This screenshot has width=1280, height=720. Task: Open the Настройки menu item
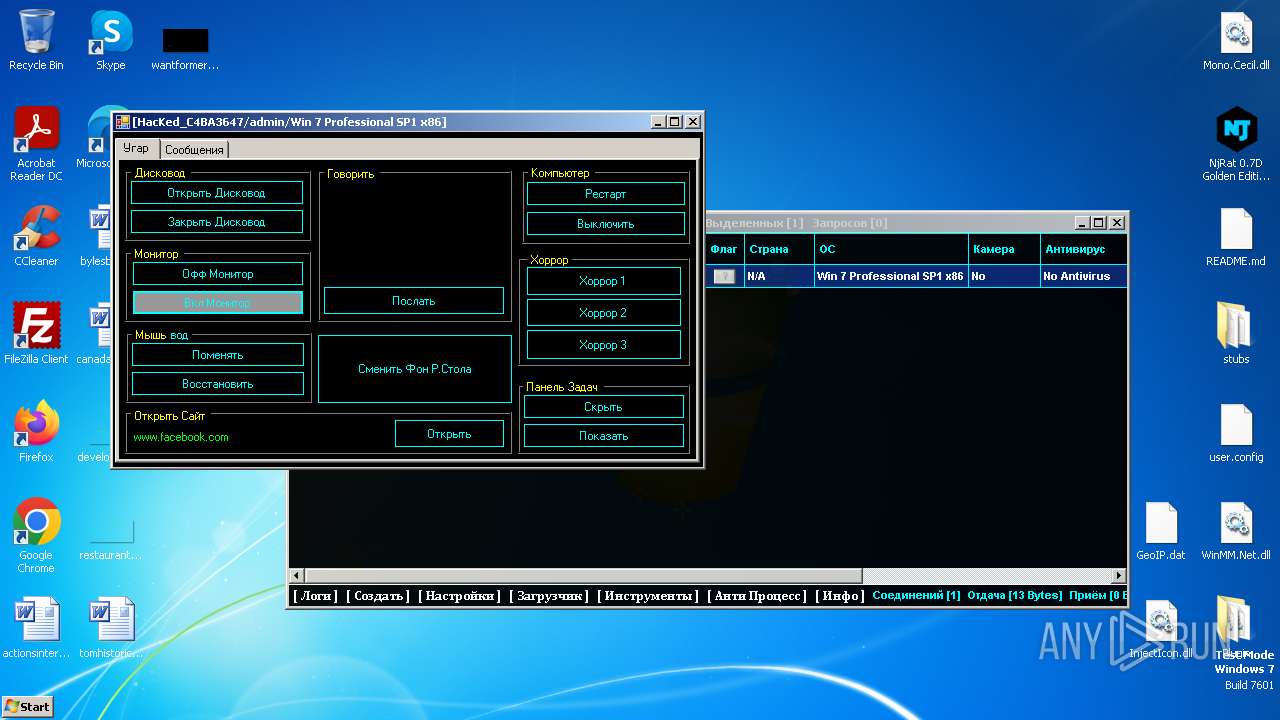coord(459,596)
